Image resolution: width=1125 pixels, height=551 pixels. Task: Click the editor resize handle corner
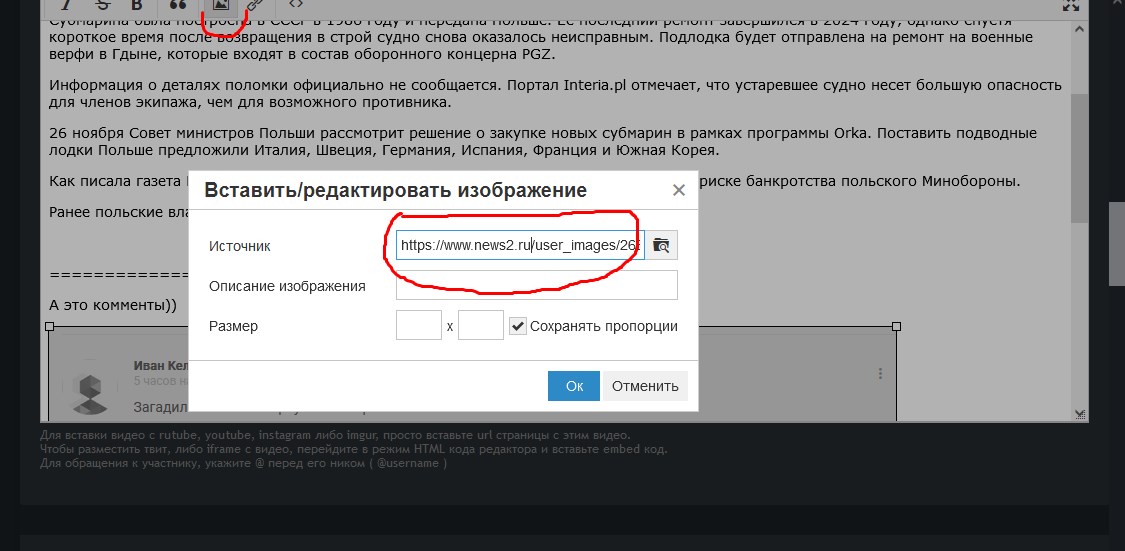1080,414
